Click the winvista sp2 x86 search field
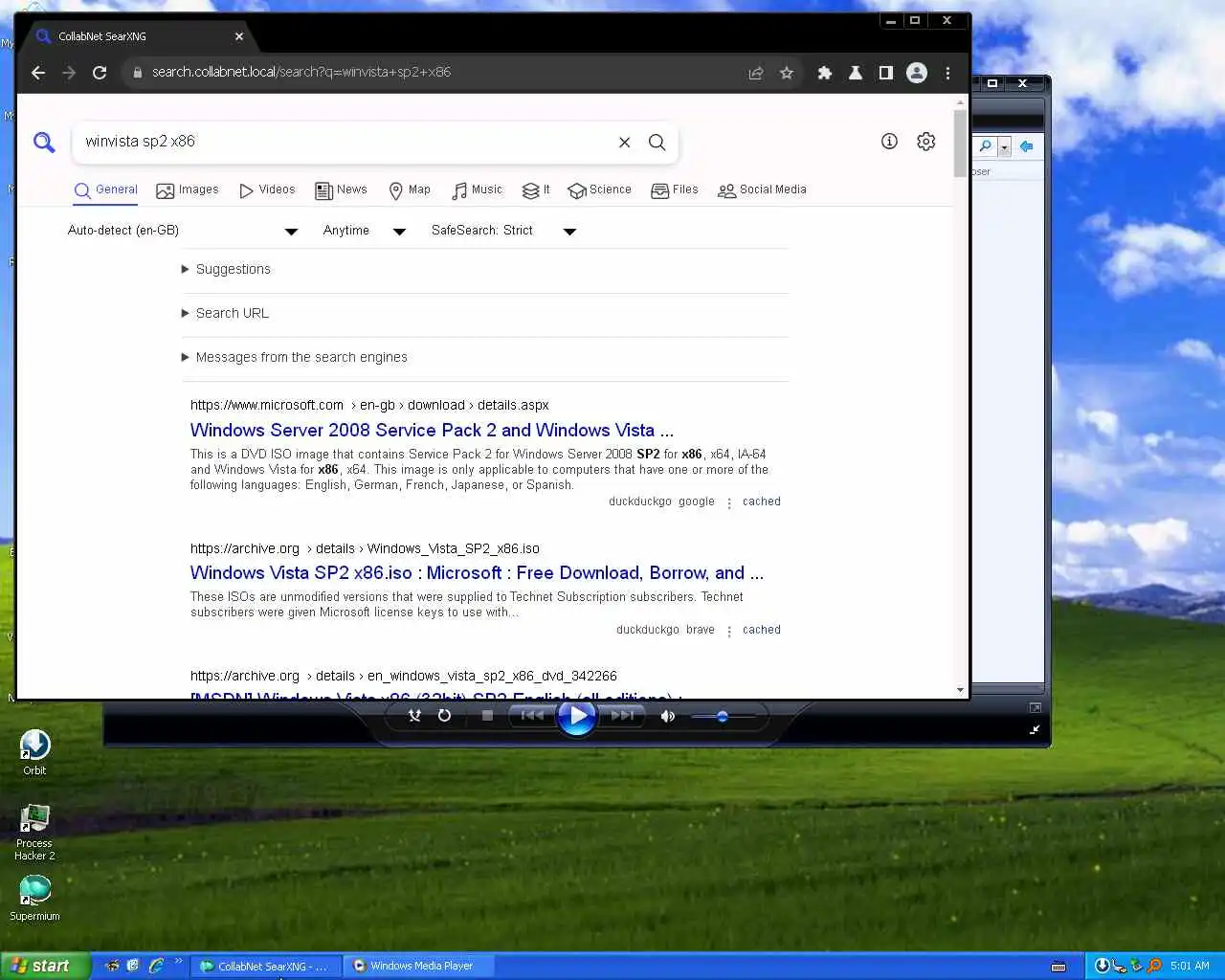This screenshot has width=1225, height=980. tap(345, 142)
